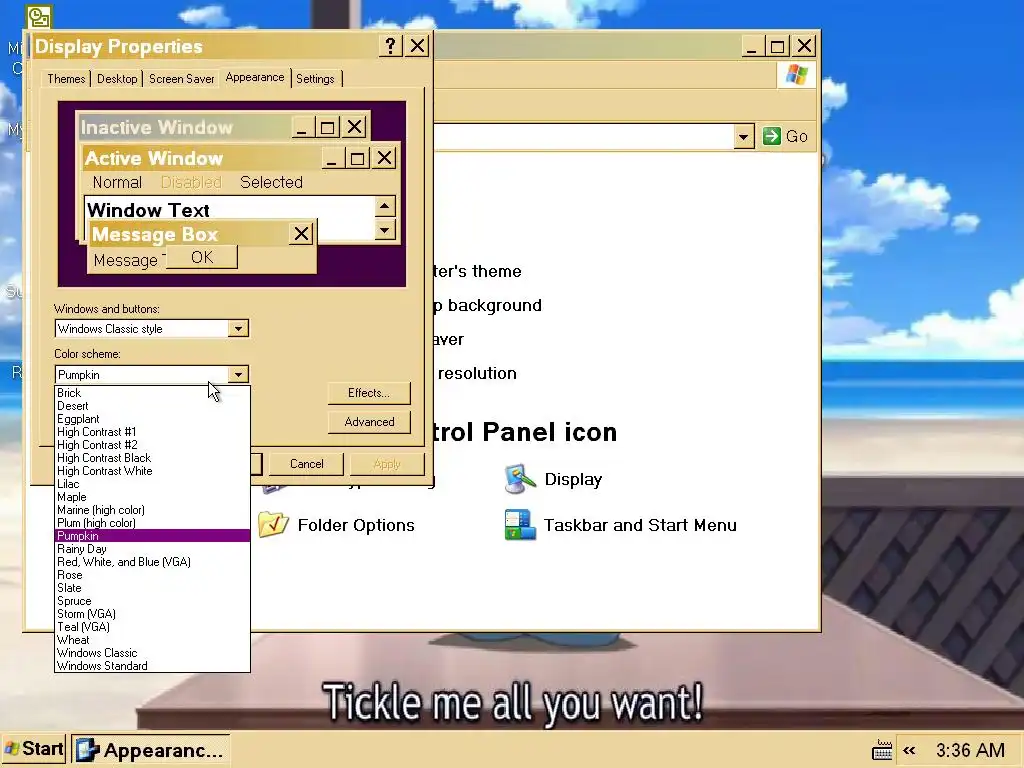Choose Maple color scheme
Viewport: 1024px width, 768px height.
[x=152, y=497]
